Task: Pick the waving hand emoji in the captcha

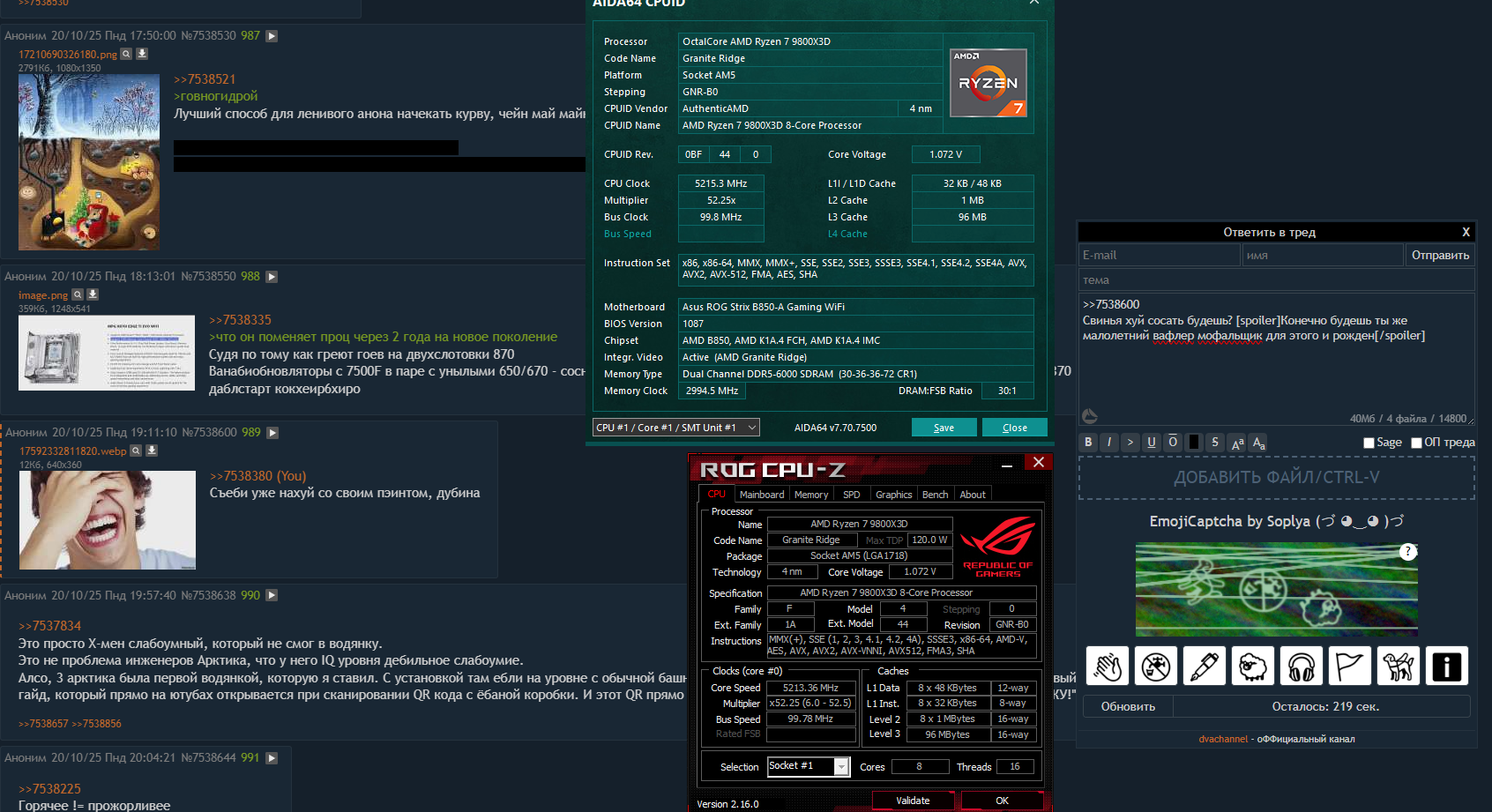Action: tap(1108, 666)
